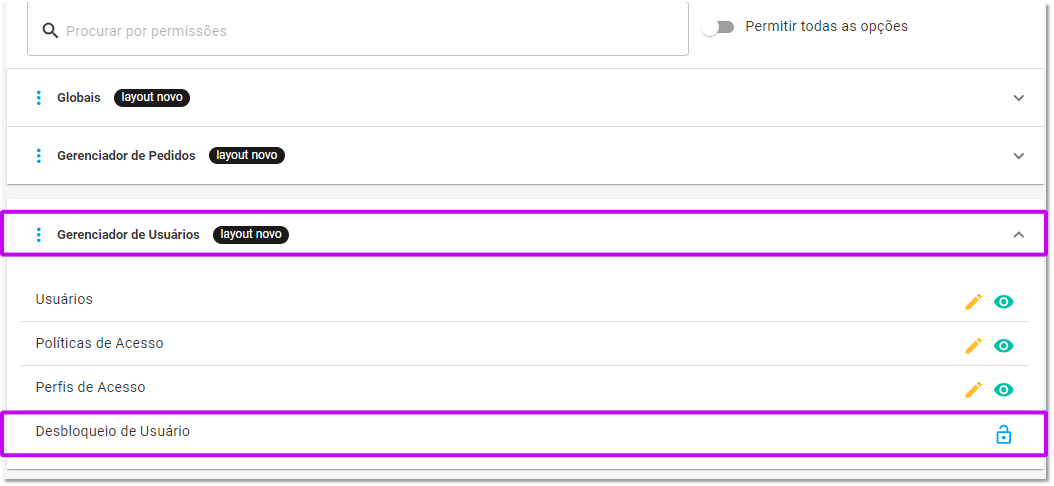Click the Gerenciador de Usuários title
The height and width of the screenshot is (486, 1054).
(x=128, y=235)
